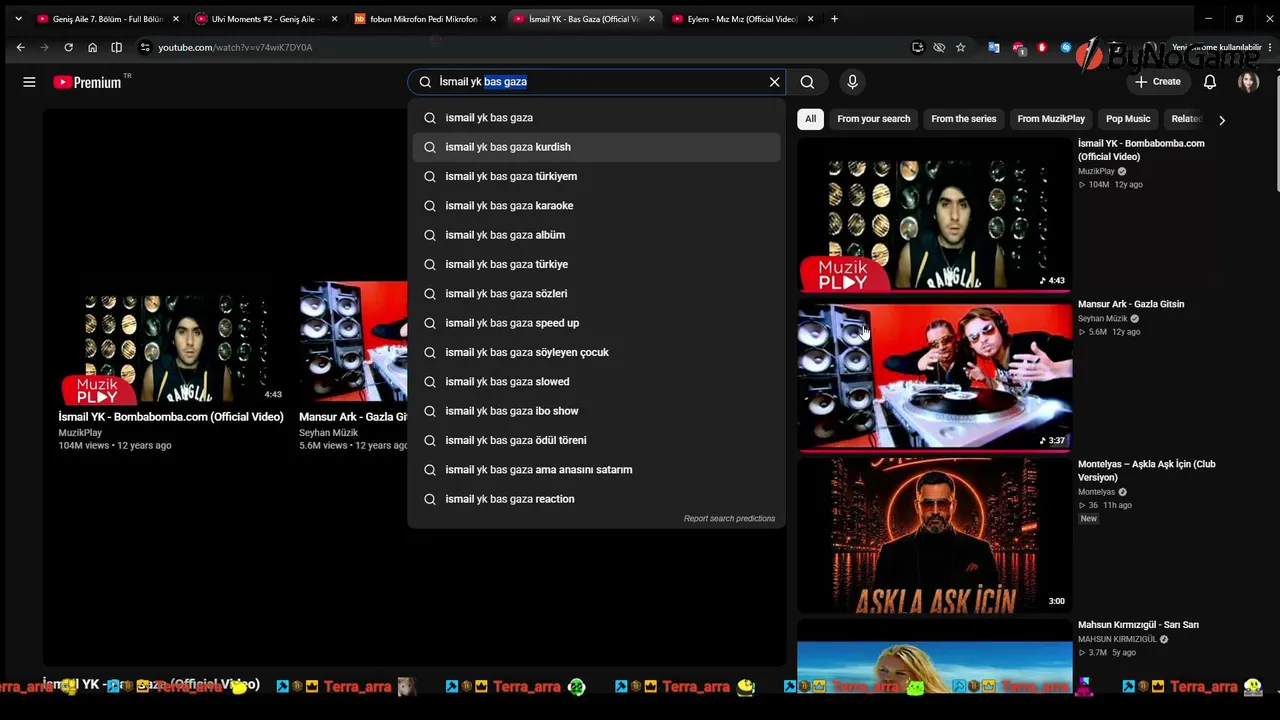Open sidebar Bombabomba.com video thumbnail
The width and height of the screenshot is (1280, 720).
point(934,215)
